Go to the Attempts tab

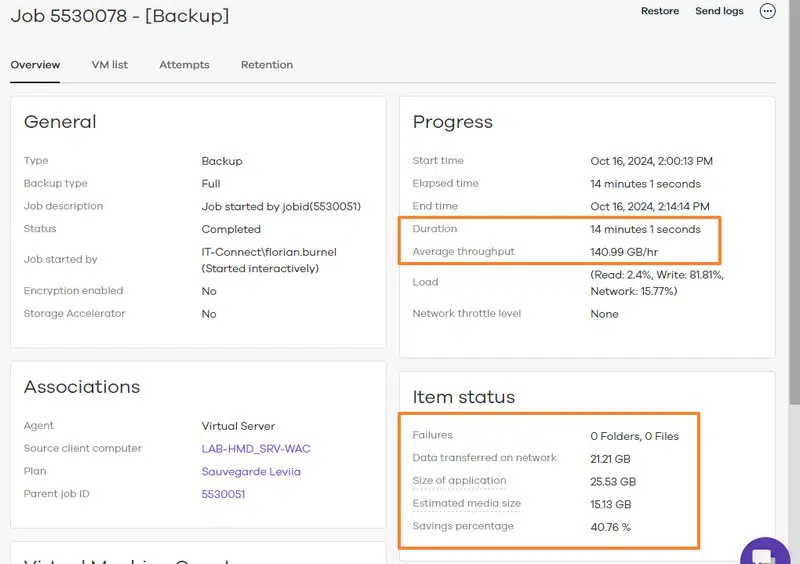(x=184, y=65)
